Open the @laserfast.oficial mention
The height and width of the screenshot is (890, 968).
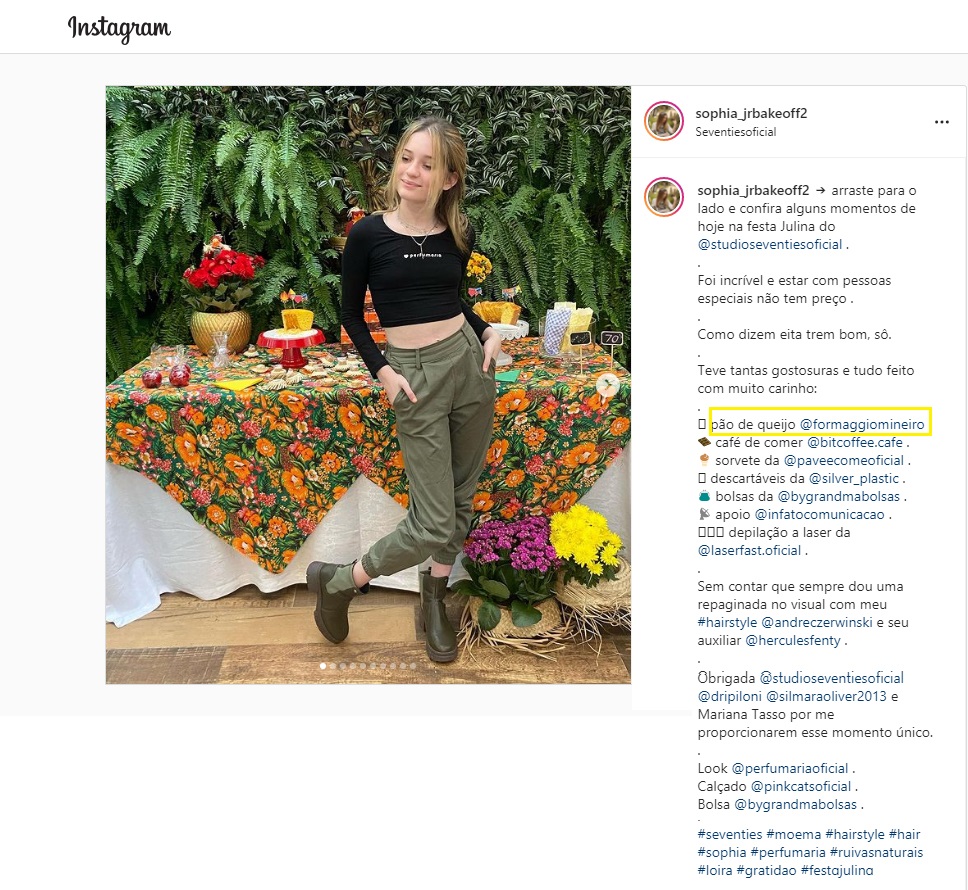tap(749, 551)
